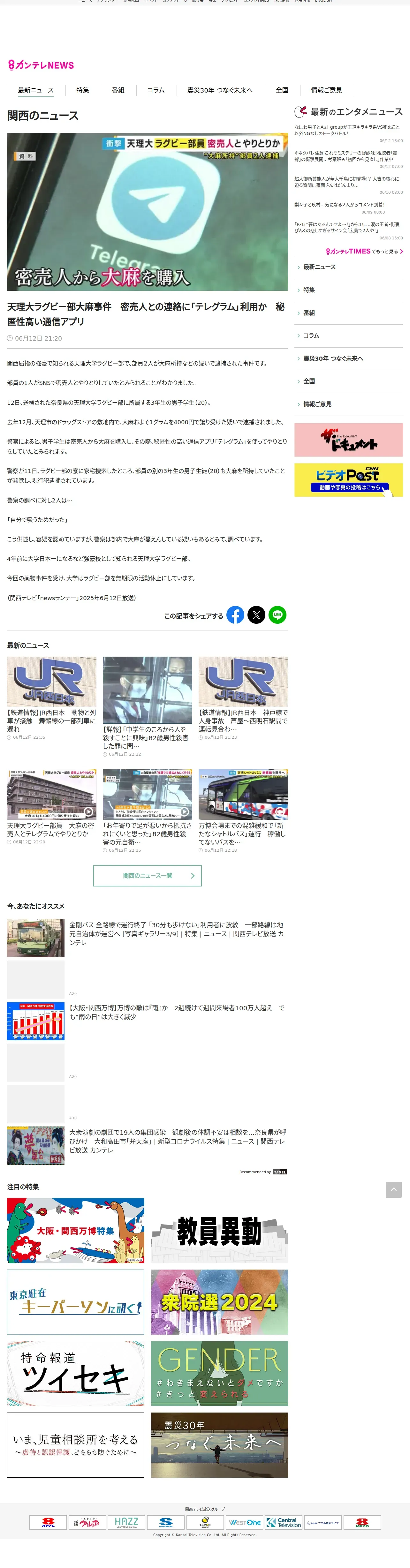Expand sidebar コラム chevron item
The image size is (410, 1568).
point(348,335)
